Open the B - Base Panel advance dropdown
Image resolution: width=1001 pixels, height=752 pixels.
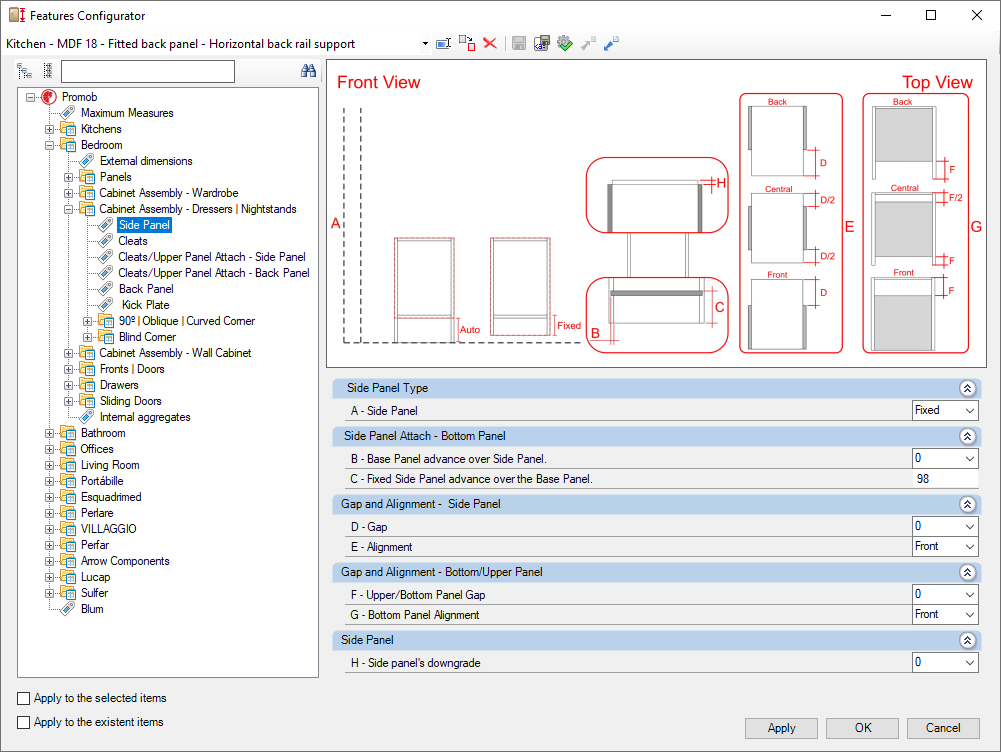click(970, 458)
